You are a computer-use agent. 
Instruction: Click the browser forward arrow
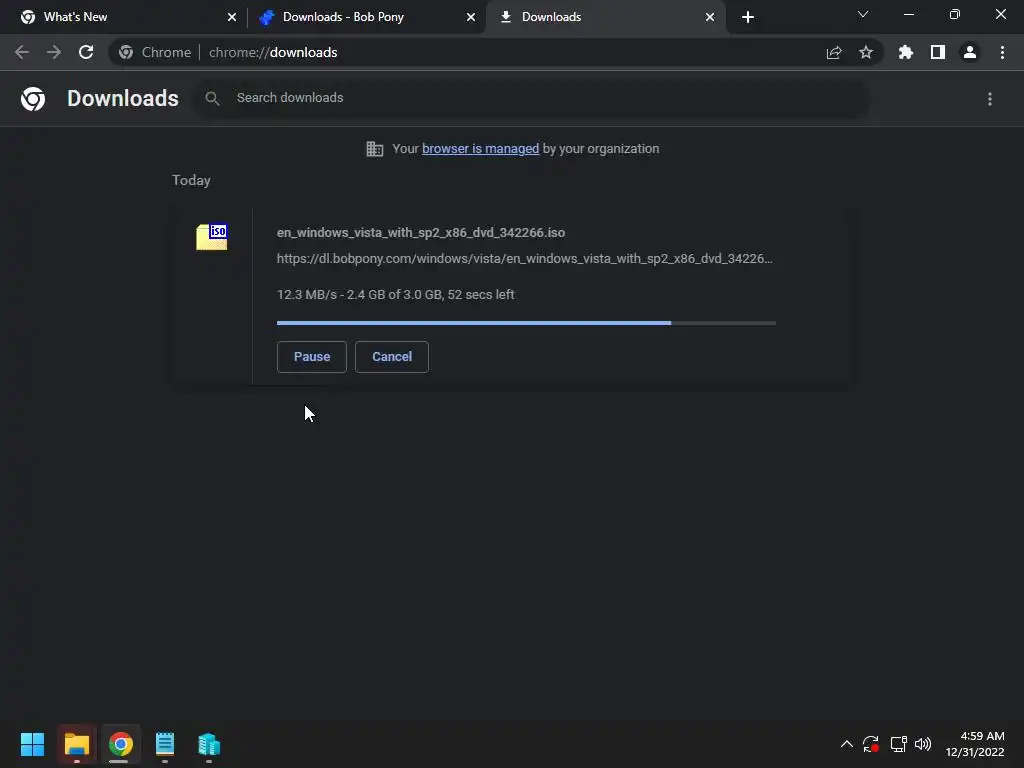pos(54,52)
